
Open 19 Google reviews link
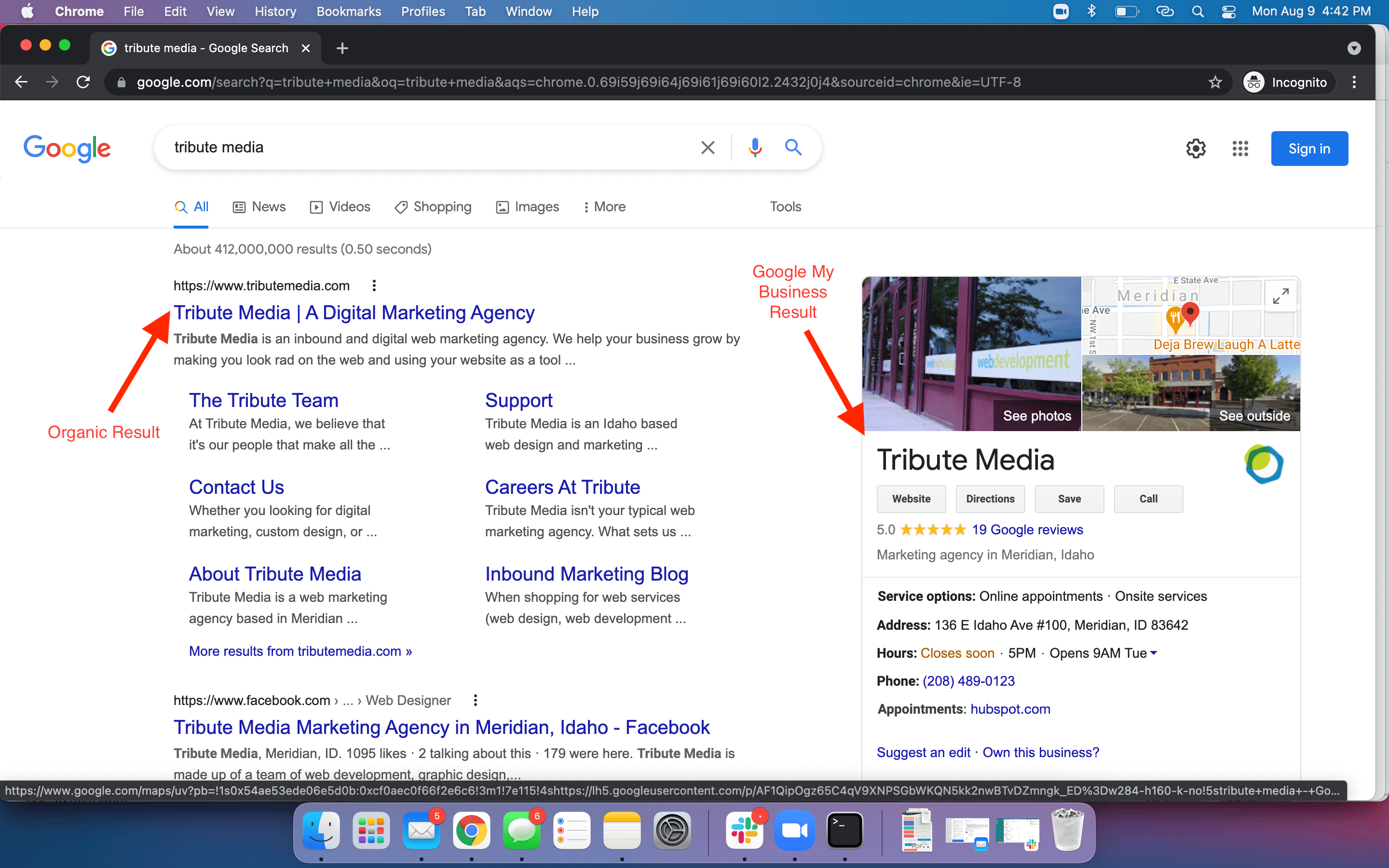(x=1027, y=529)
